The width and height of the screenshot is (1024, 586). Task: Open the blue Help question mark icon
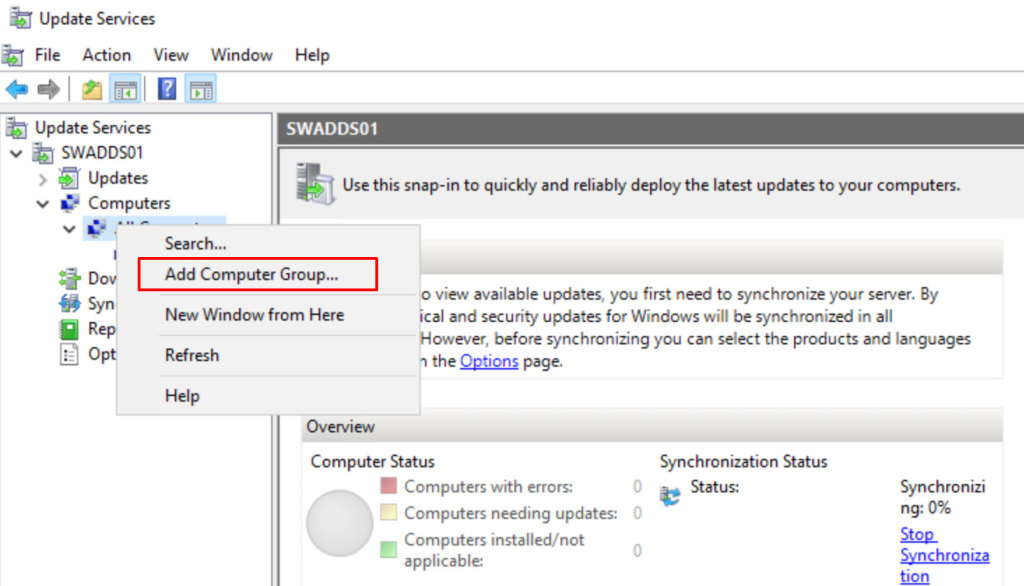click(x=167, y=89)
